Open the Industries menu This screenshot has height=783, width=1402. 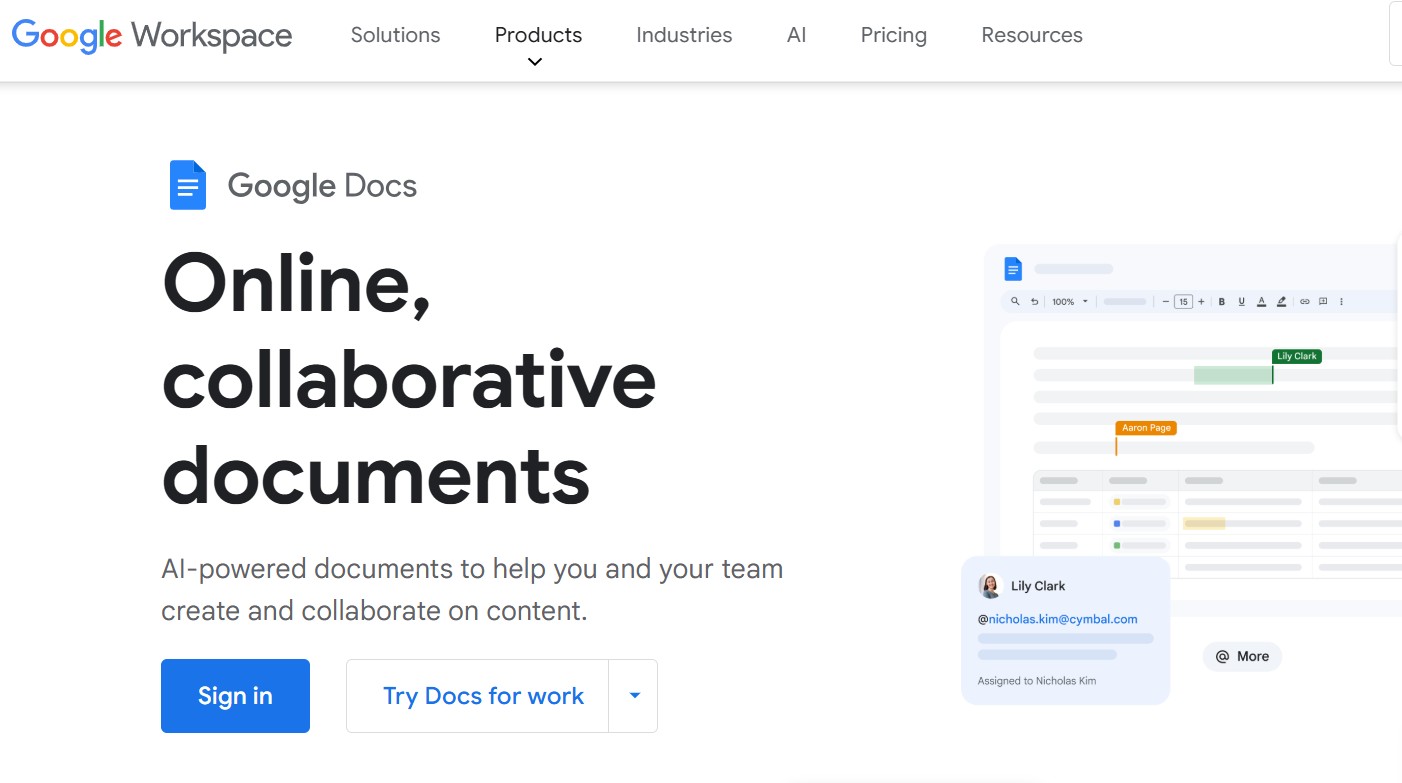pyautogui.click(x=684, y=35)
